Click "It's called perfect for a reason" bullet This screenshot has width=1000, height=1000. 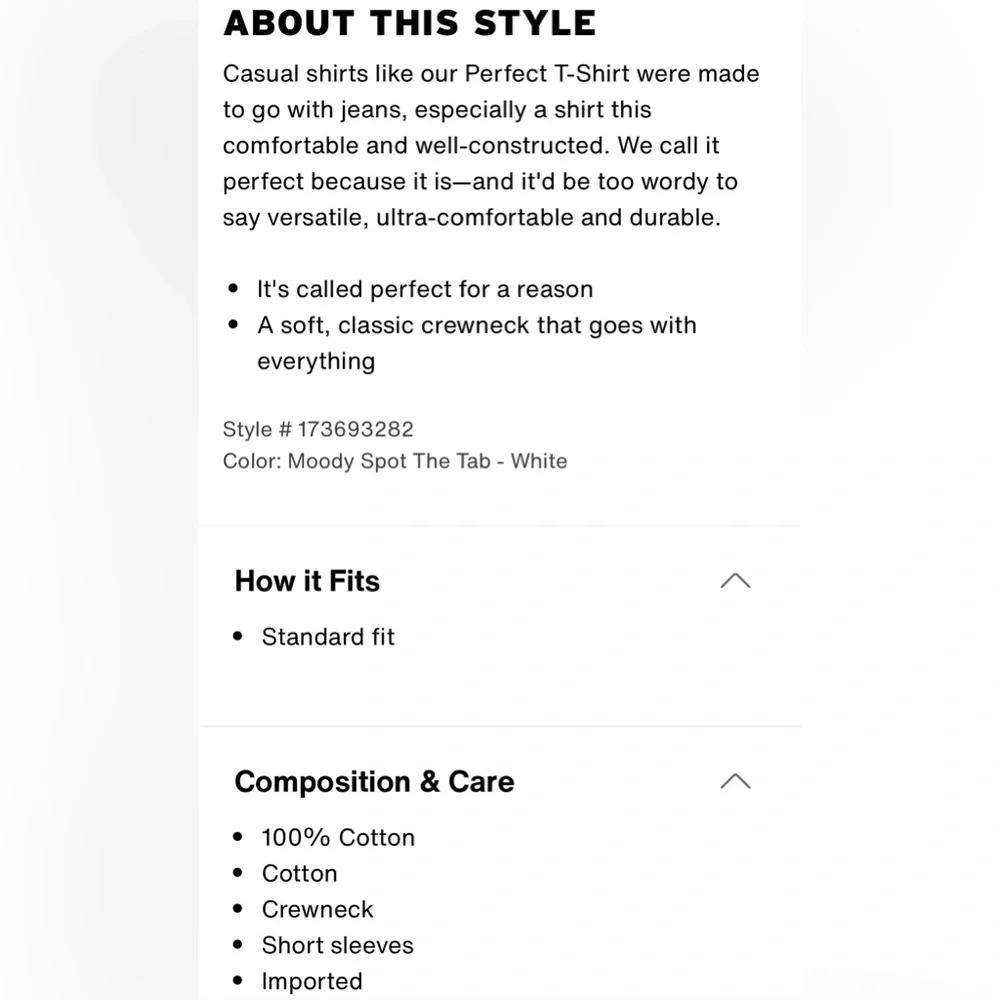425,289
